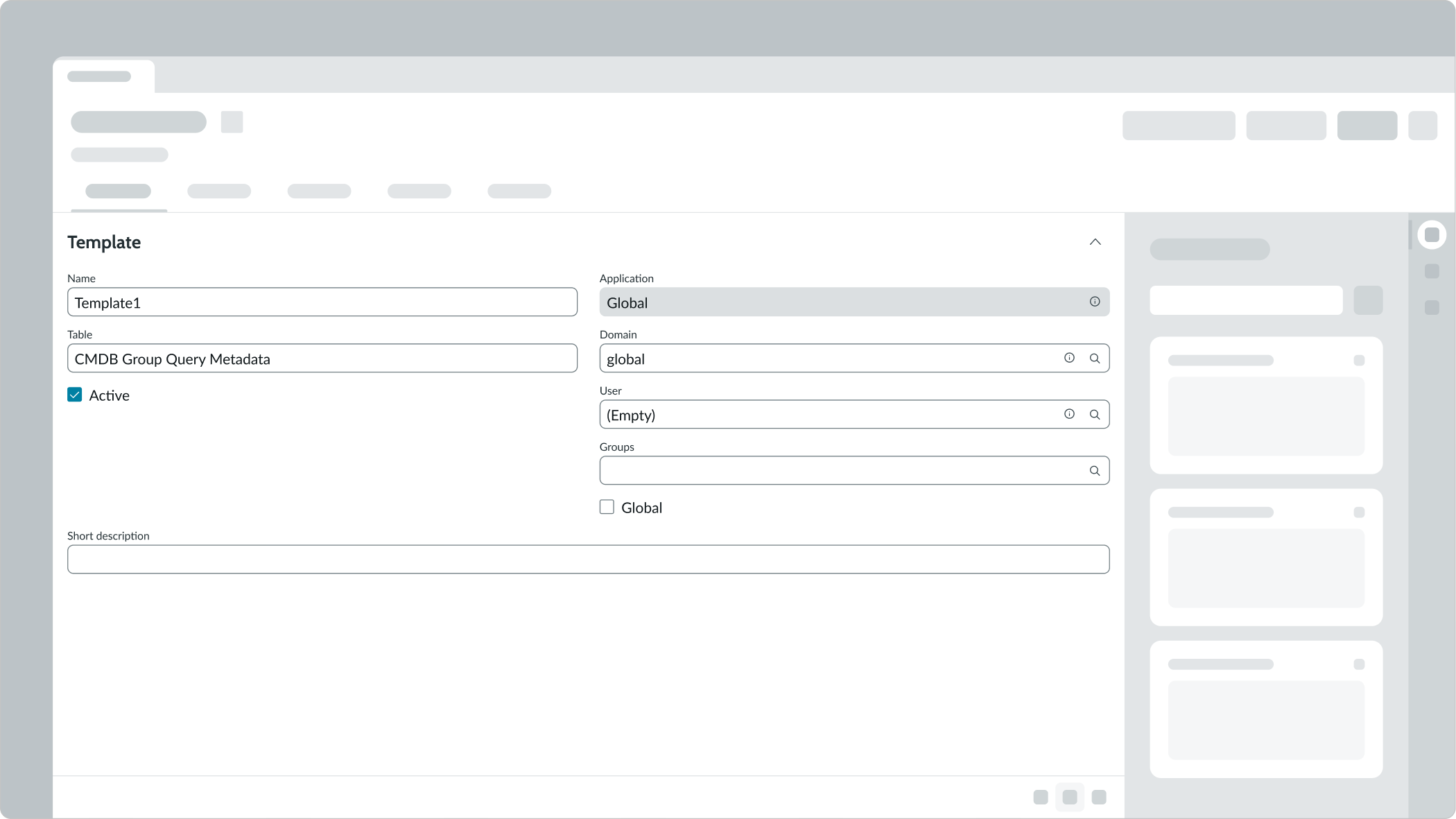1456x819 pixels.
Task: Click the info icon on the Application field
Action: click(1095, 301)
